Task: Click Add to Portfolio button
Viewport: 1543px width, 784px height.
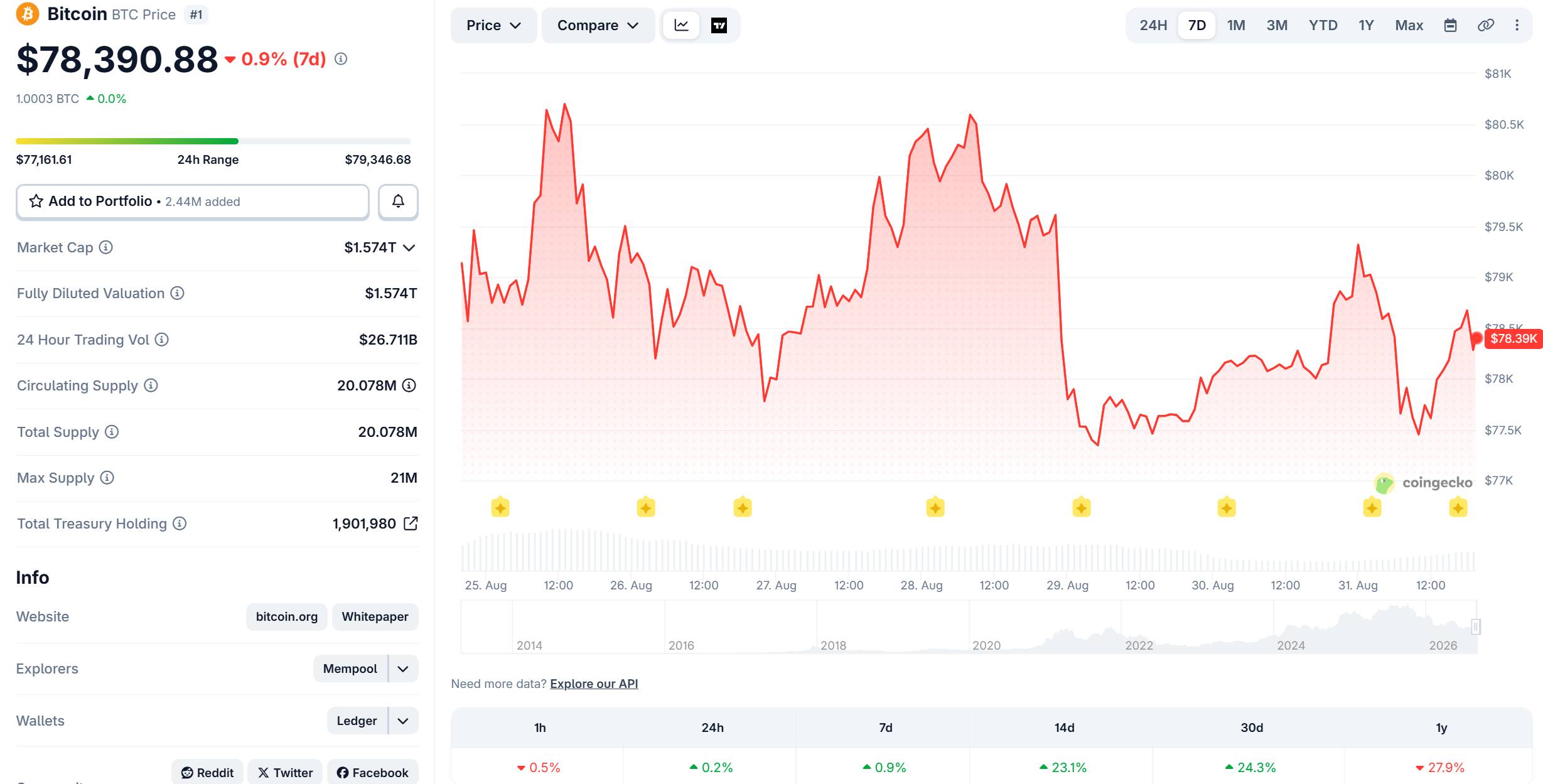Action: click(193, 201)
